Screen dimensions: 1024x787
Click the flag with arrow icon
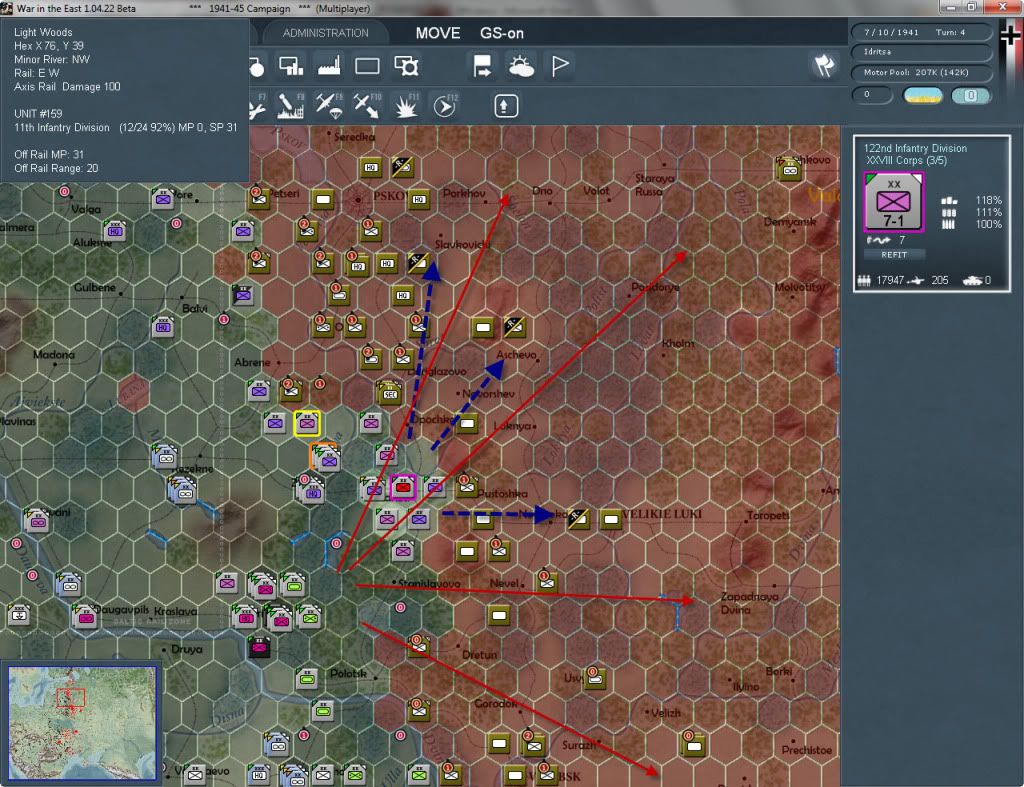coord(482,66)
